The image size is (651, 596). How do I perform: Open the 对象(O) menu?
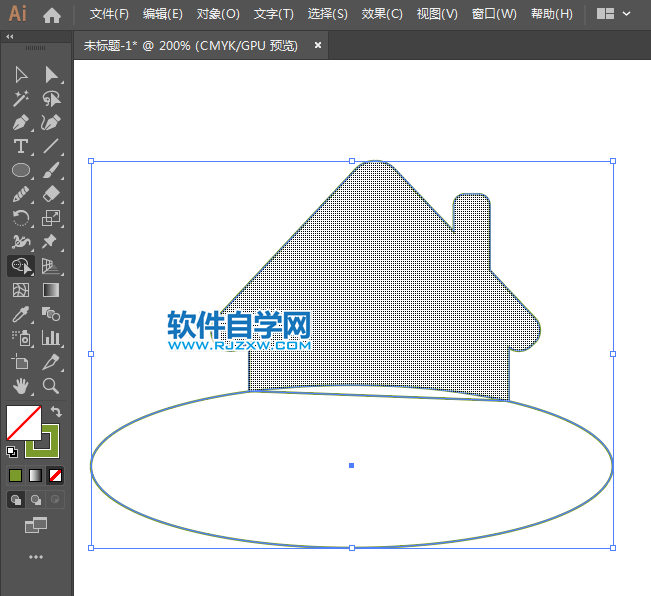coord(218,14)
